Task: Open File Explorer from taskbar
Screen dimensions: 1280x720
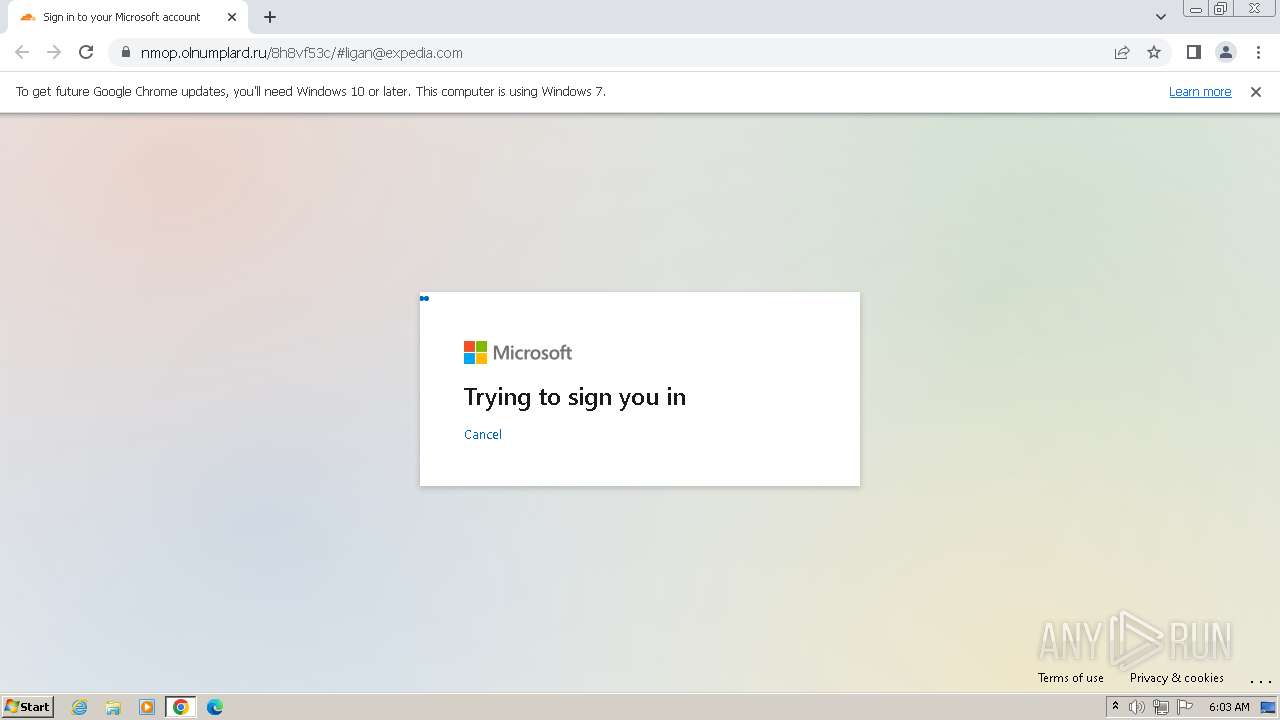Action: click(113, 707)
